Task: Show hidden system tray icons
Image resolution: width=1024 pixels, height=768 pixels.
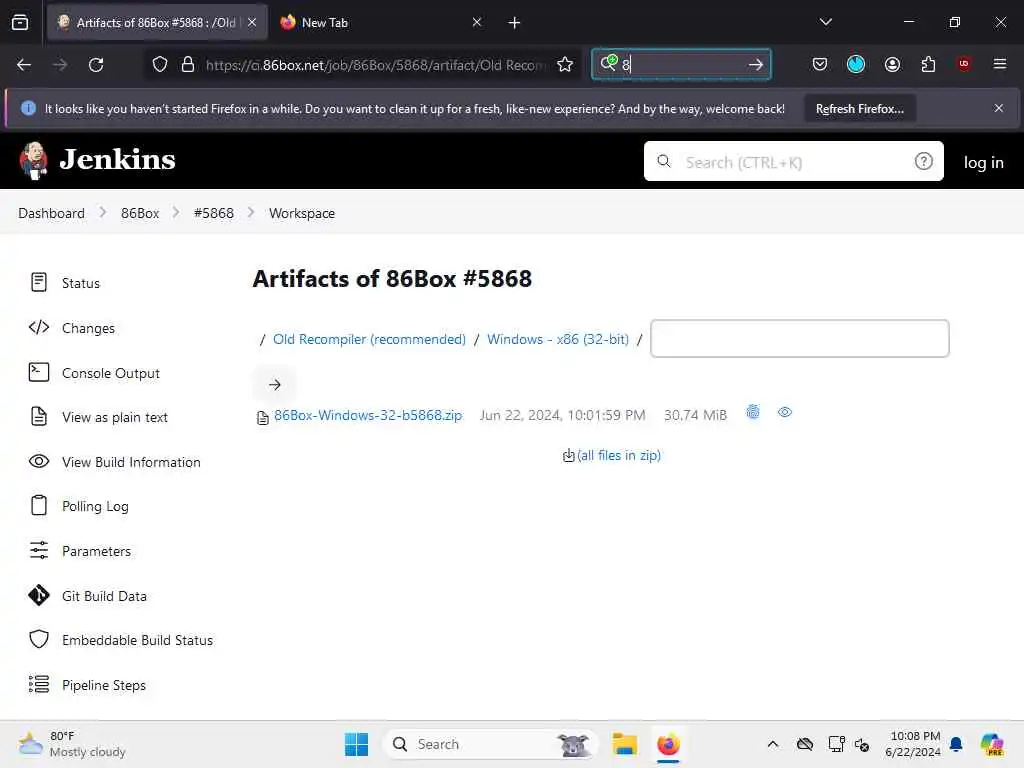Action: 773,744
